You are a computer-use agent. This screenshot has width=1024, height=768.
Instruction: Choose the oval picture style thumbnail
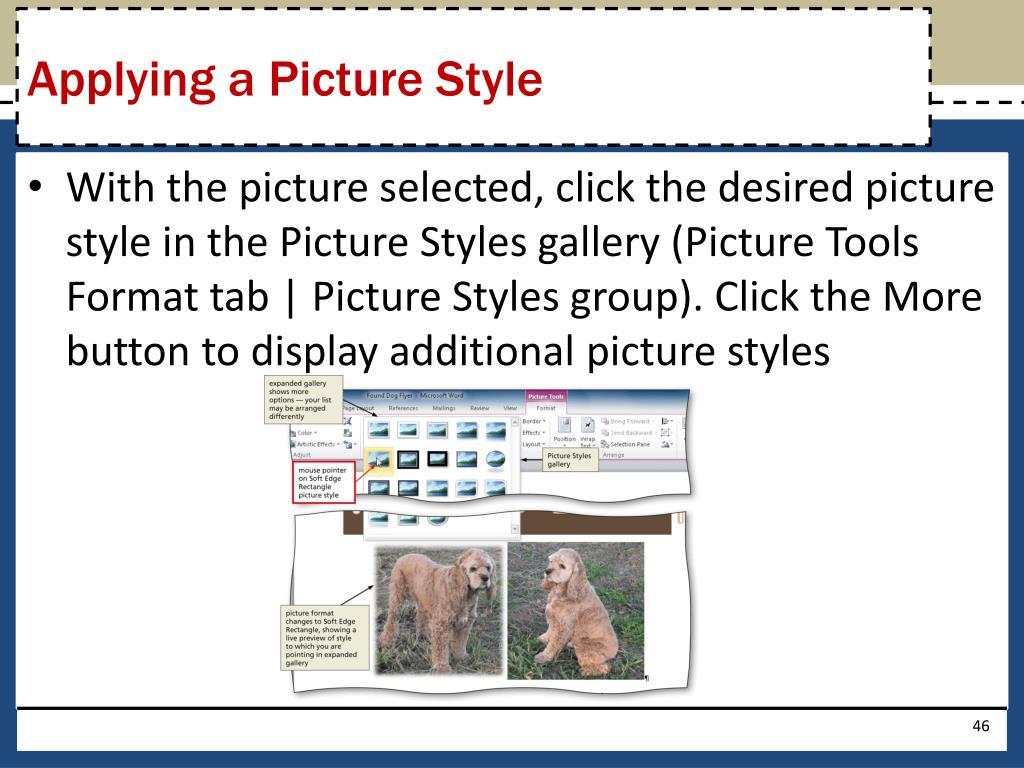coord(496,460)
